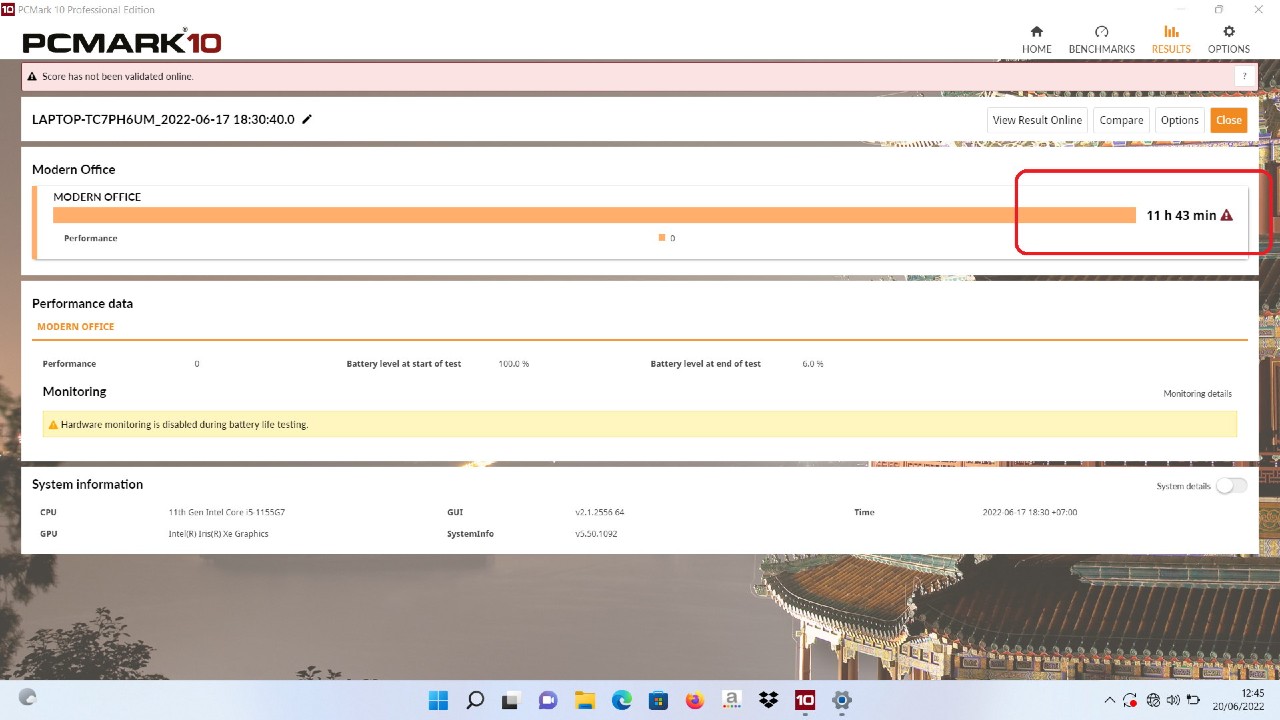Open network settings from the tray globe icon
The image size is (1280, 720).
(1153, 700)
